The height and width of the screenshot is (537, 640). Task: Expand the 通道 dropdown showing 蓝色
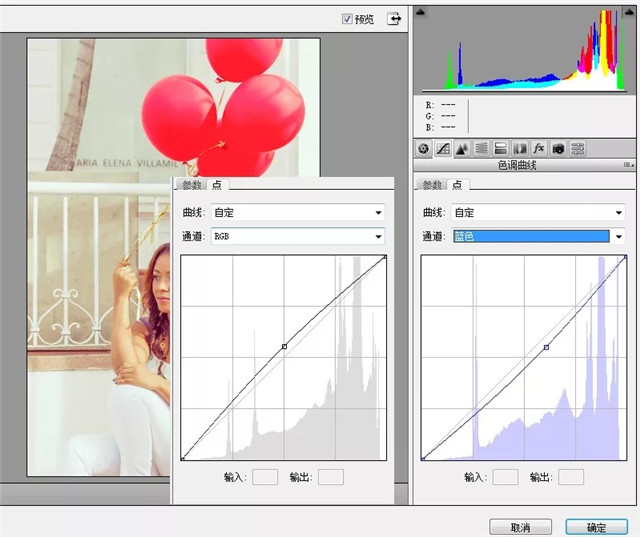coord(537,236)
